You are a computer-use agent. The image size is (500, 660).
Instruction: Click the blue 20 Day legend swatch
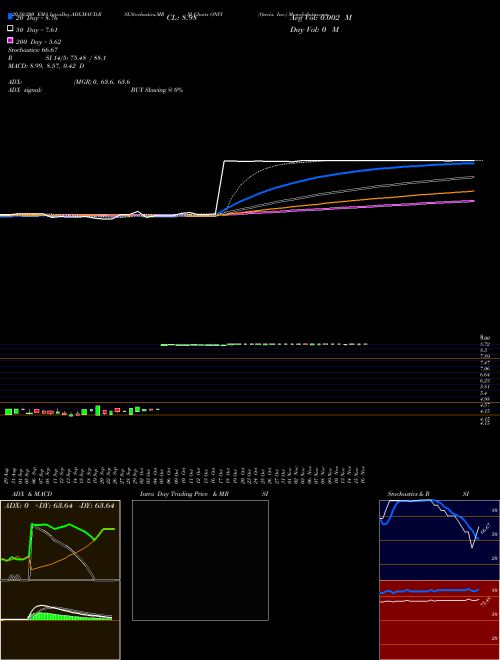[10, 16]
